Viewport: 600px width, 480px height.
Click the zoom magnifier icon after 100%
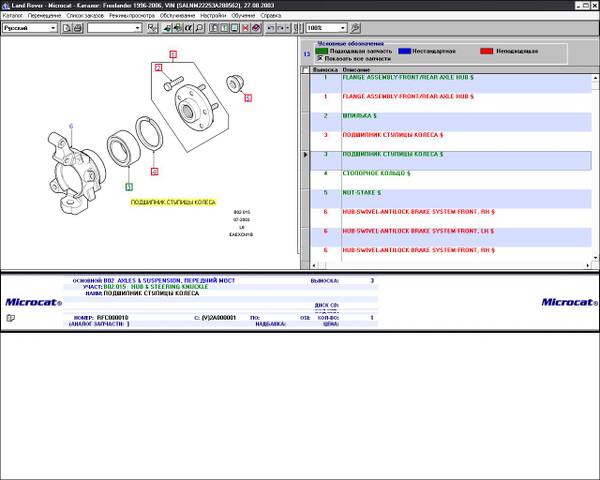tap(355, 28)
